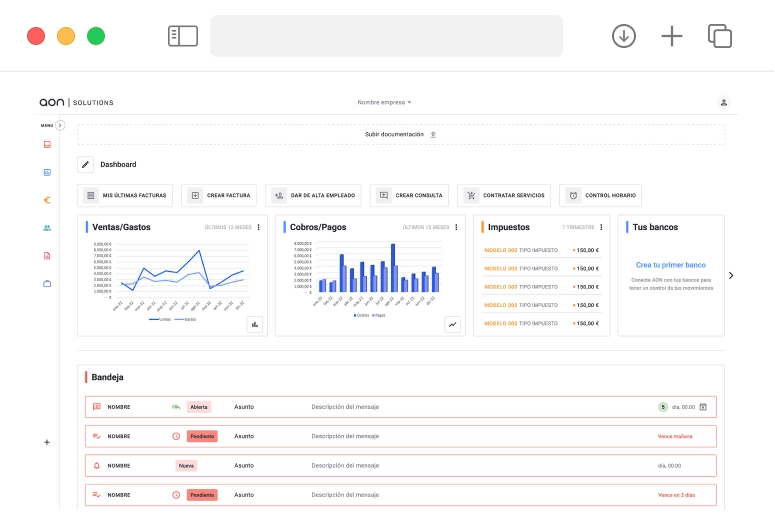Viewport: 775px width, 528px height.
Task: Open the user profile icon at top right
Action: (x=724, y=102)
